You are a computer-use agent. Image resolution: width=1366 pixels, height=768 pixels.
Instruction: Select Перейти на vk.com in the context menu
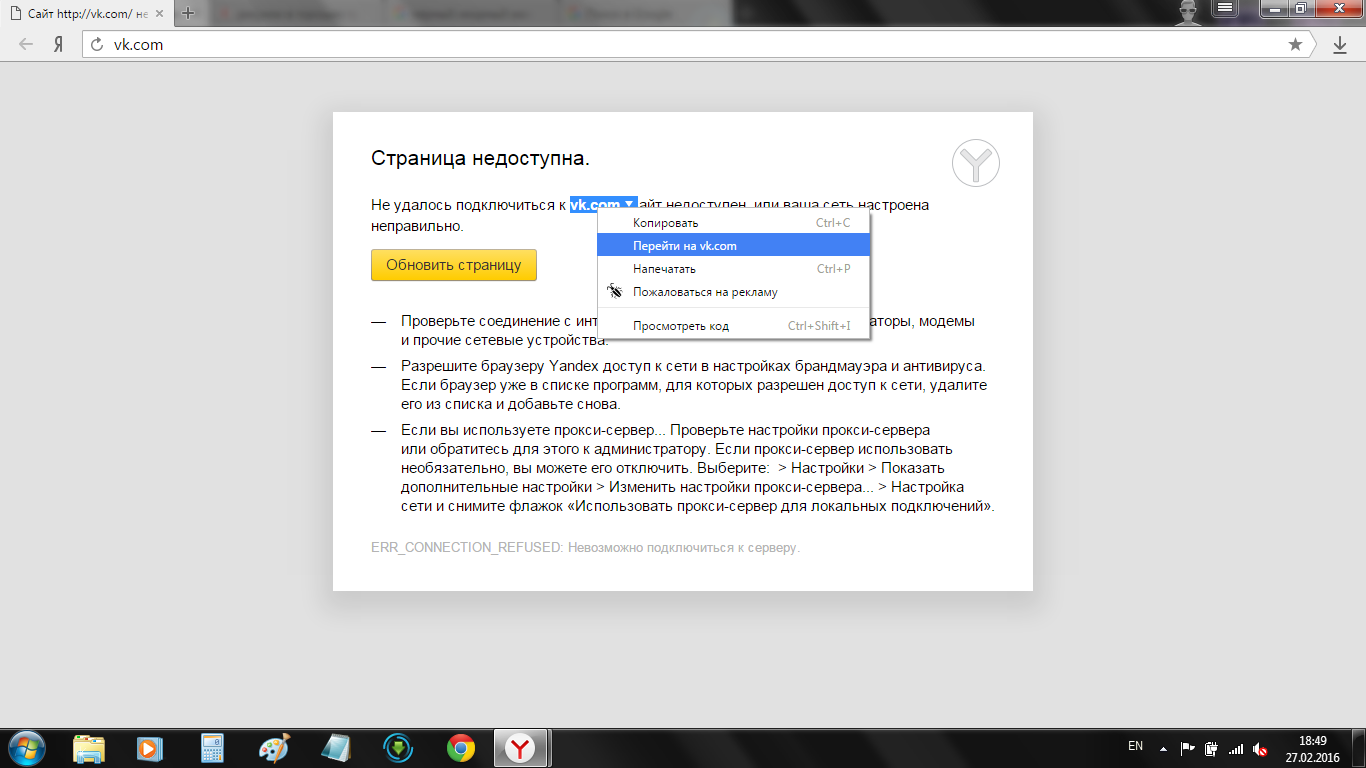pos(684,245)
